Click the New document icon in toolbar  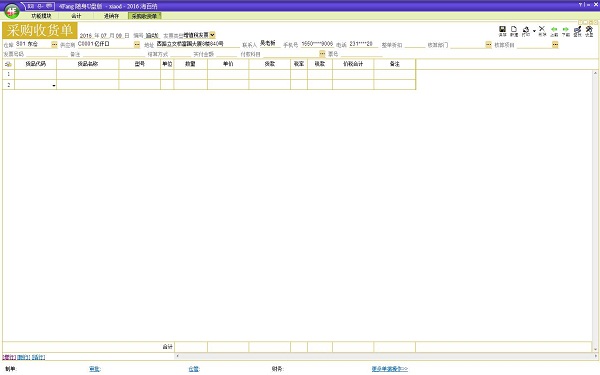pyautogui.click(x=514, y=30)
